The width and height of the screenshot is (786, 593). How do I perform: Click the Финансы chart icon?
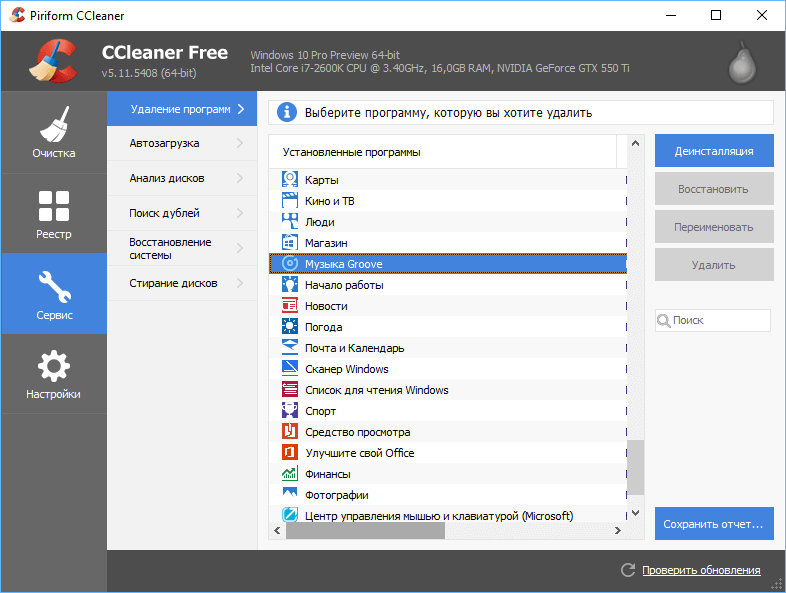290,474
